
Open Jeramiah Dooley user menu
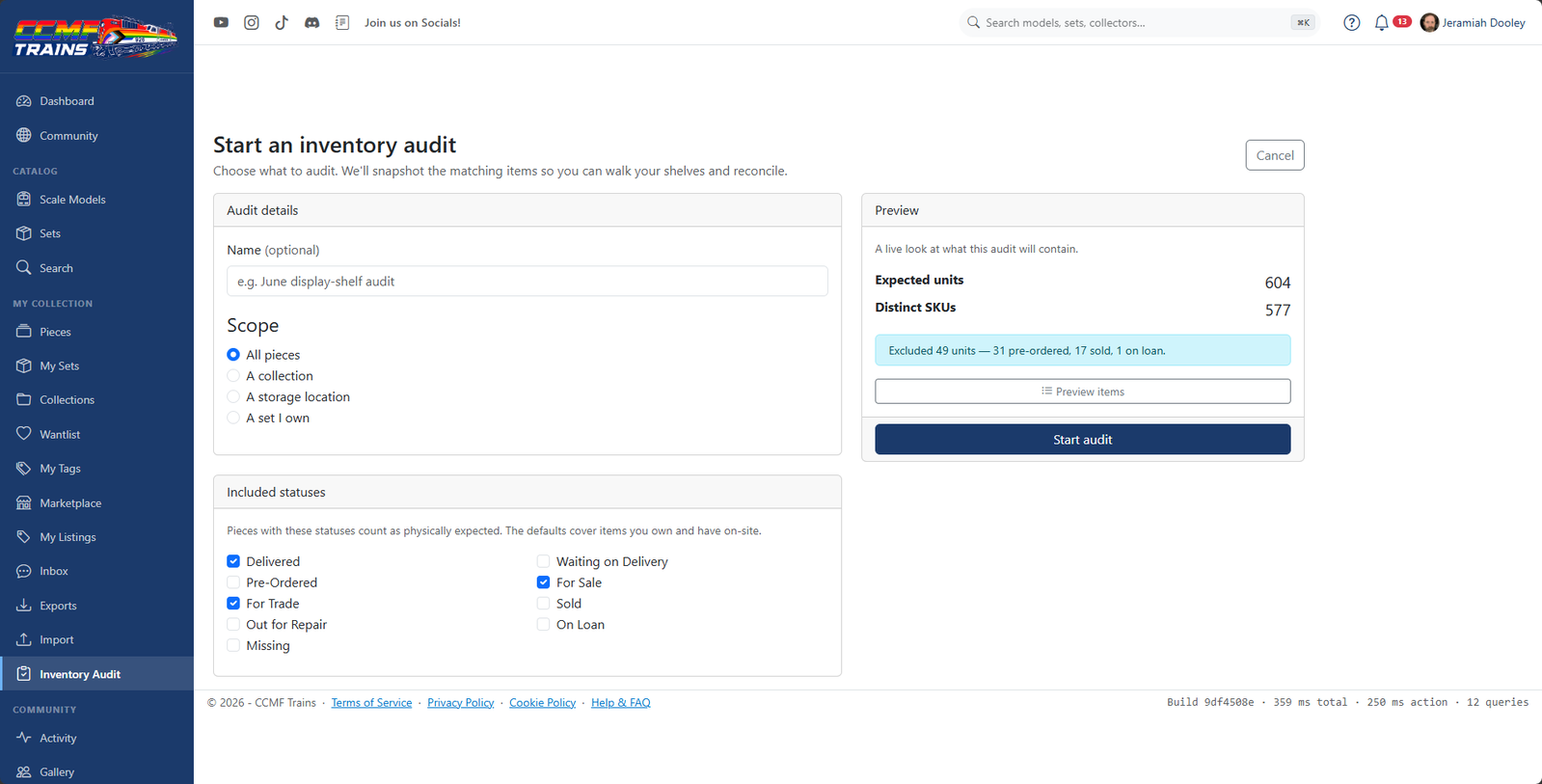[1473, 22]
